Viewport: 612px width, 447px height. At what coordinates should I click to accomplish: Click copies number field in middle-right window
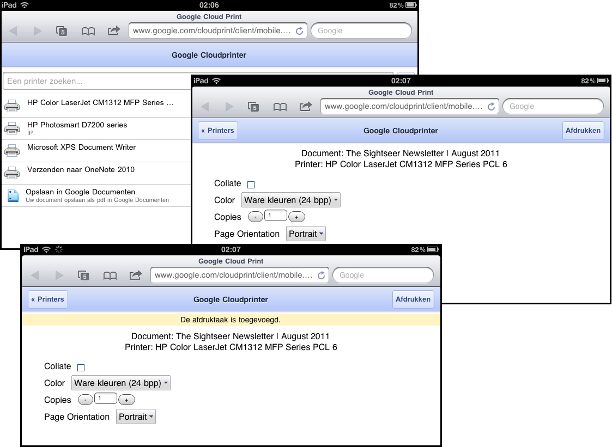[x=276, y=215]
